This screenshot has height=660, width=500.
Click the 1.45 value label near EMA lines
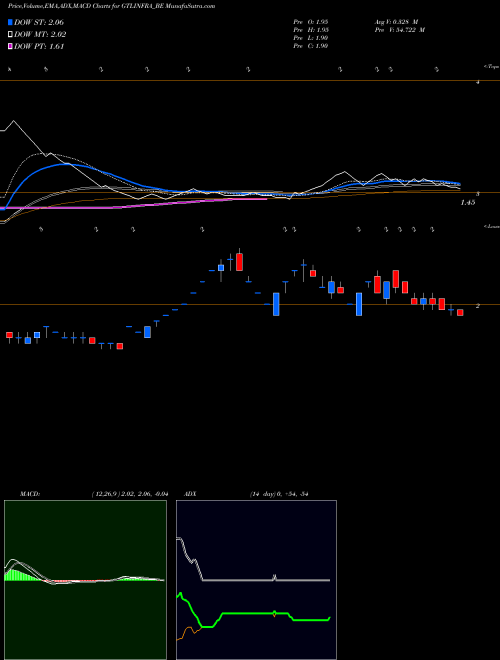tap(468, 203)
